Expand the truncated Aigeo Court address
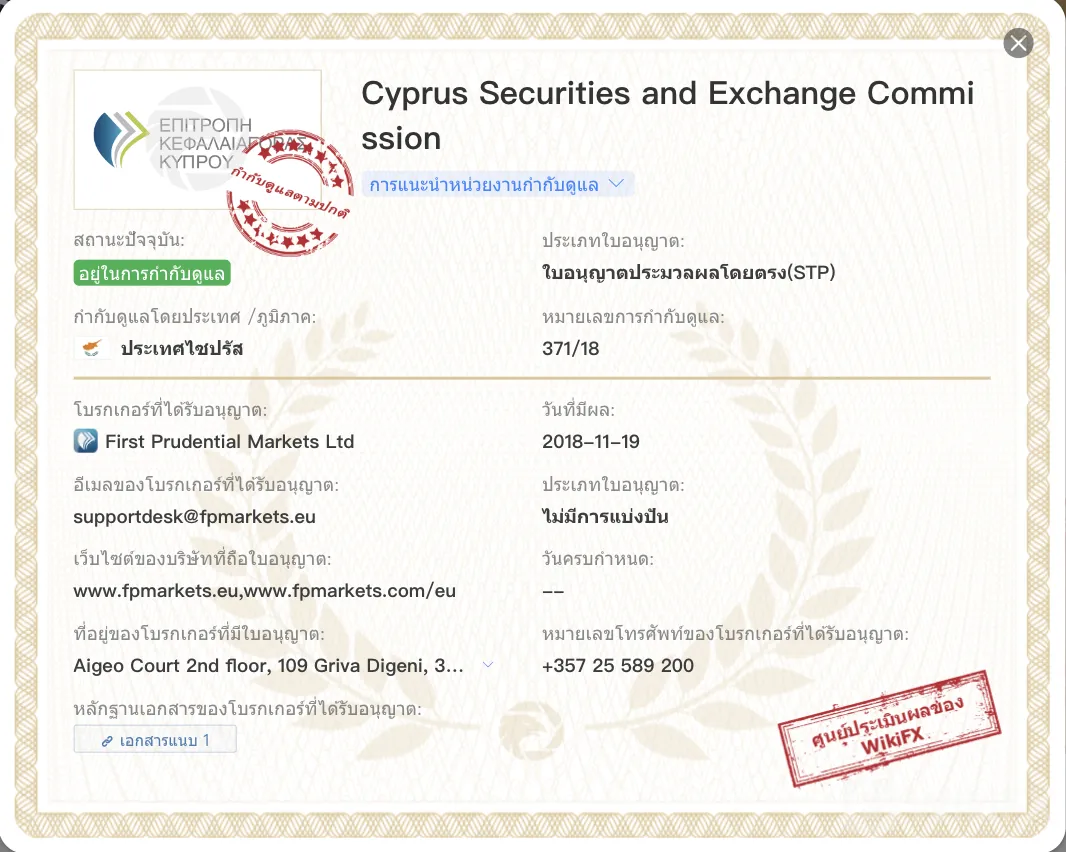Image resolution: width=1066 pixels, height=852 pixels. (487, 665)
